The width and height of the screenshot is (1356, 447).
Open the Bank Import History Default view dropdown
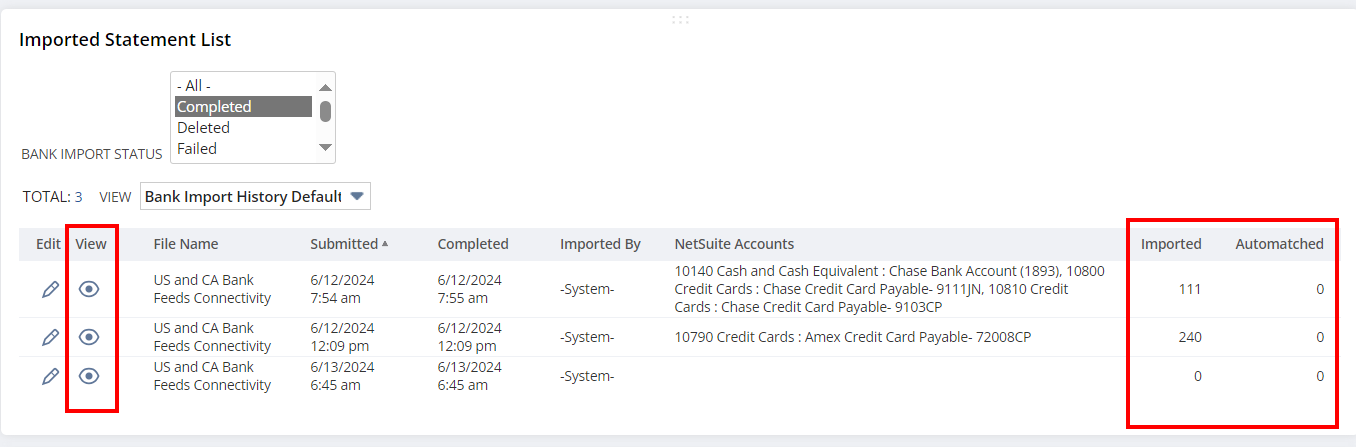(255, 196)
